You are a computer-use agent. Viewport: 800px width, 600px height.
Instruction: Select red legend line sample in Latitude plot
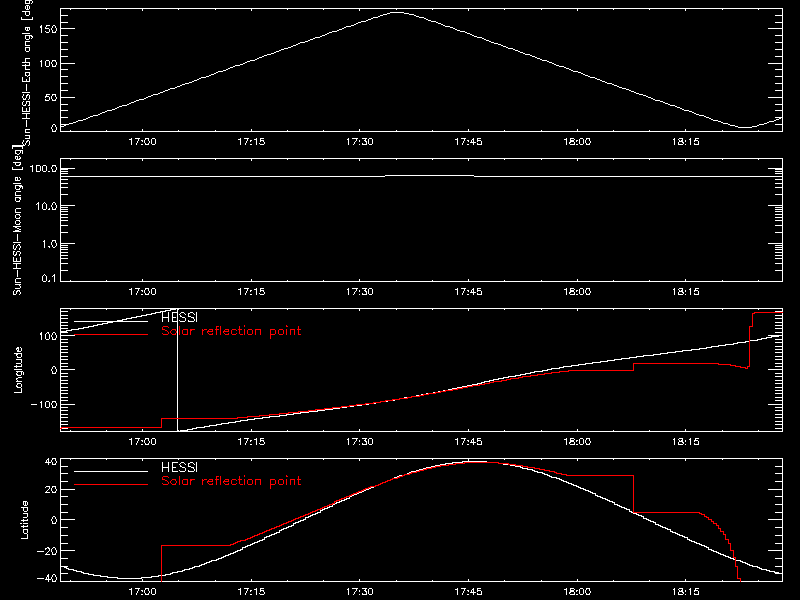click(x=111, y=485)
